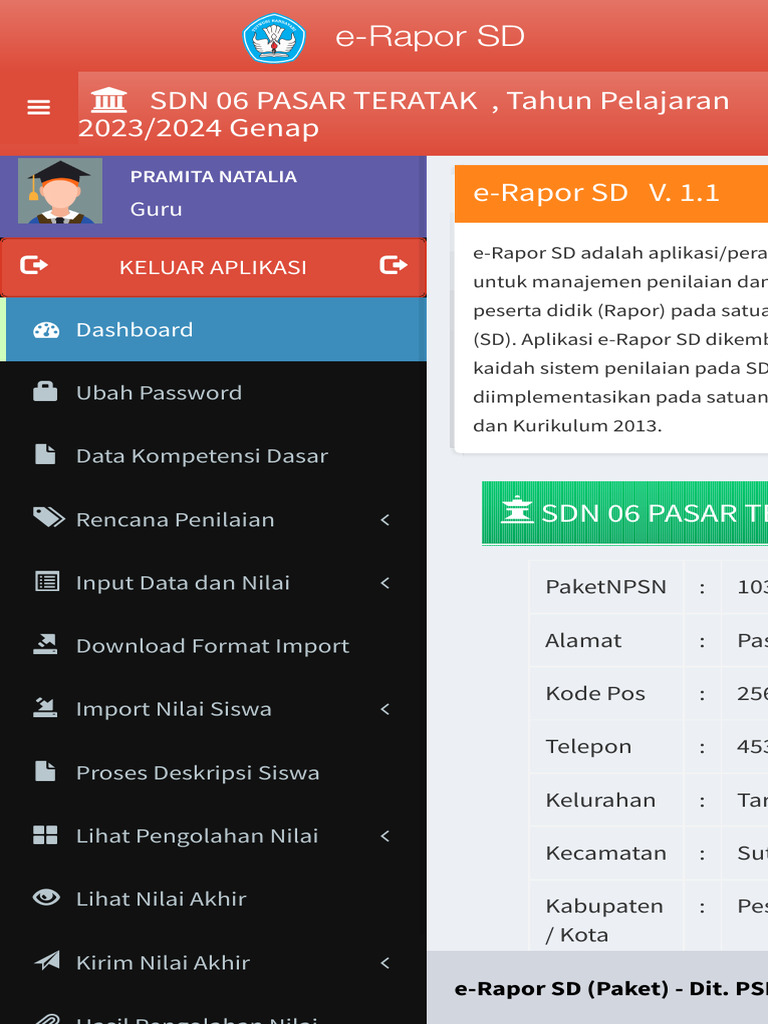Click the Download Format Import icon
The height and width of the screenshot is (1024, 768).
coord(45,645)
